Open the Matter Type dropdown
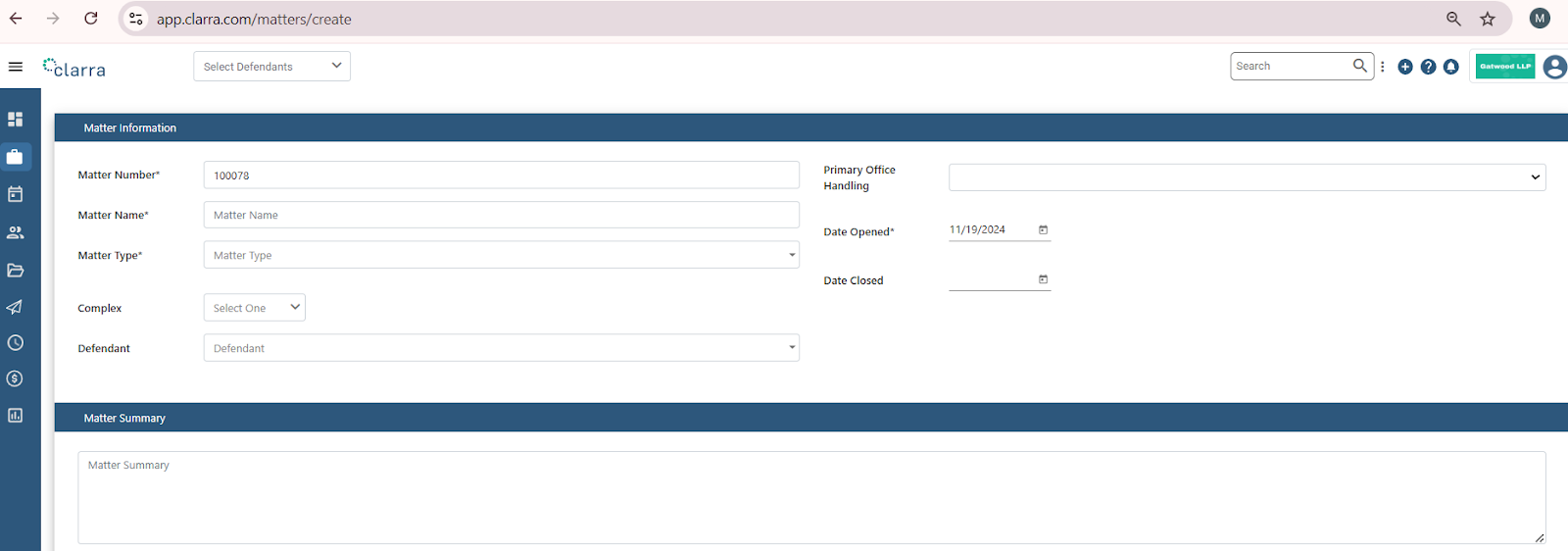 pos(501,255)
